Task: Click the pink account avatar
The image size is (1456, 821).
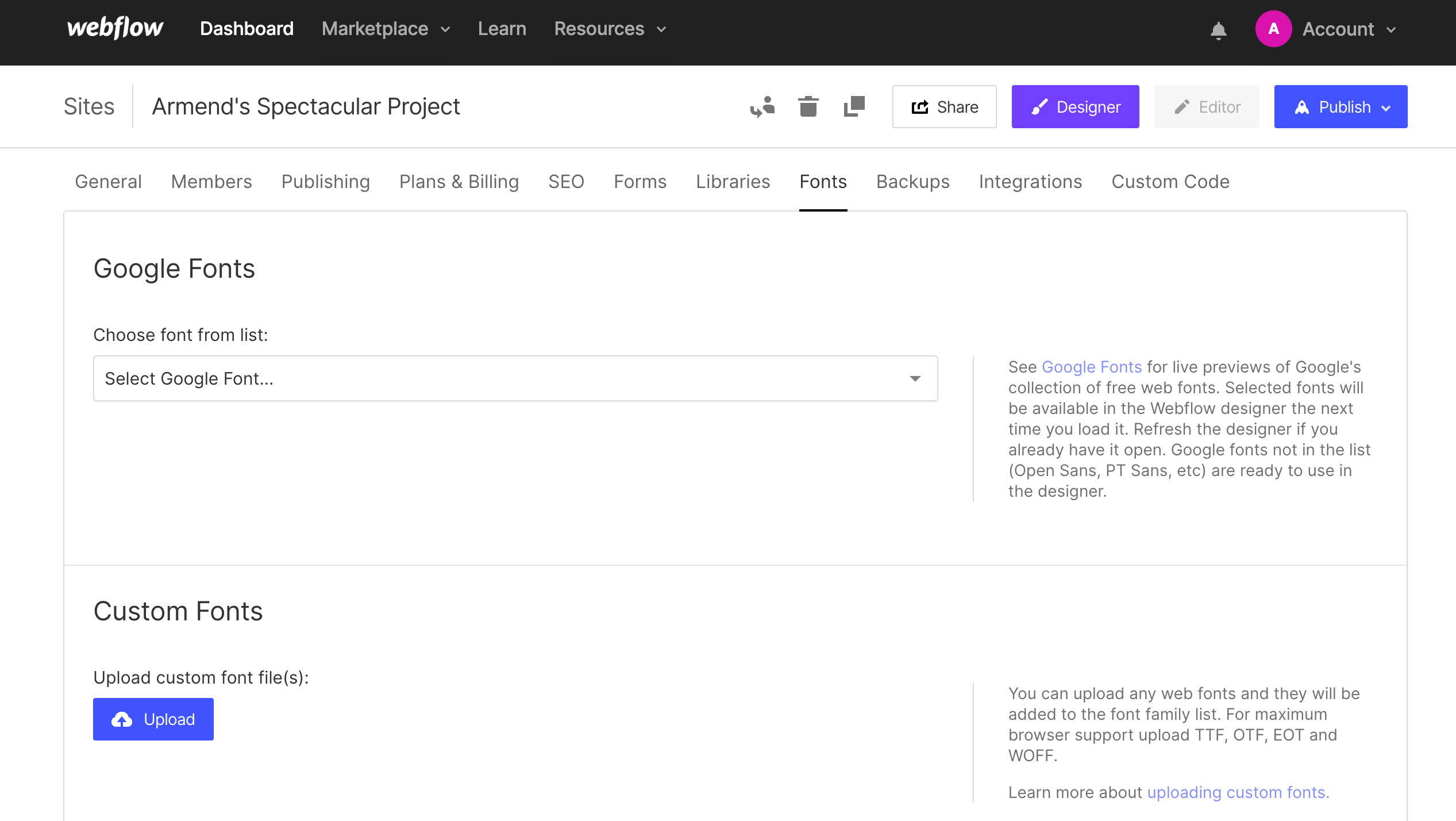Action: (1274, 28)
